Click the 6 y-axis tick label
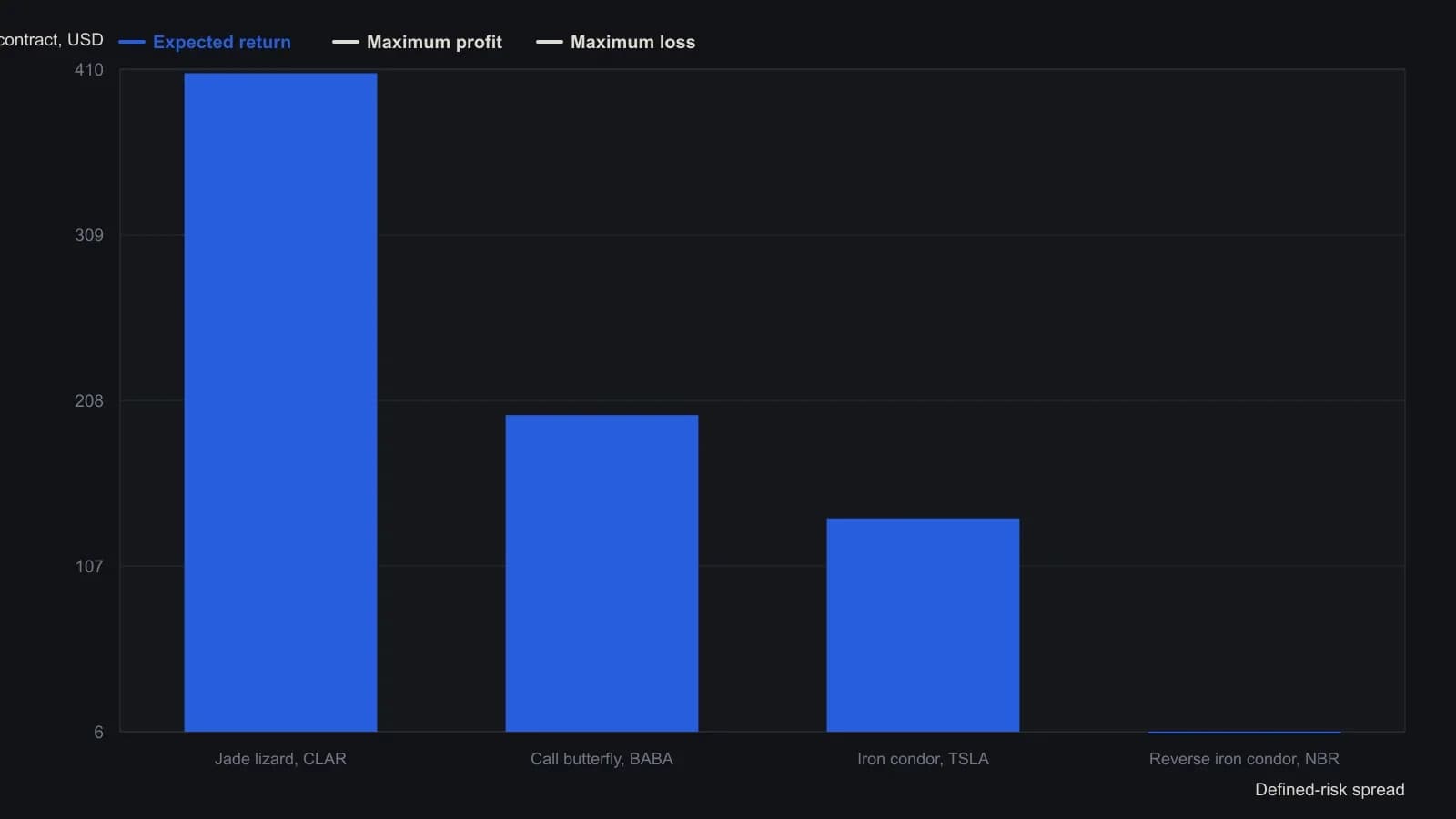Image resolution: width=1456 pixels, height=819 pixels. [98, 733]
